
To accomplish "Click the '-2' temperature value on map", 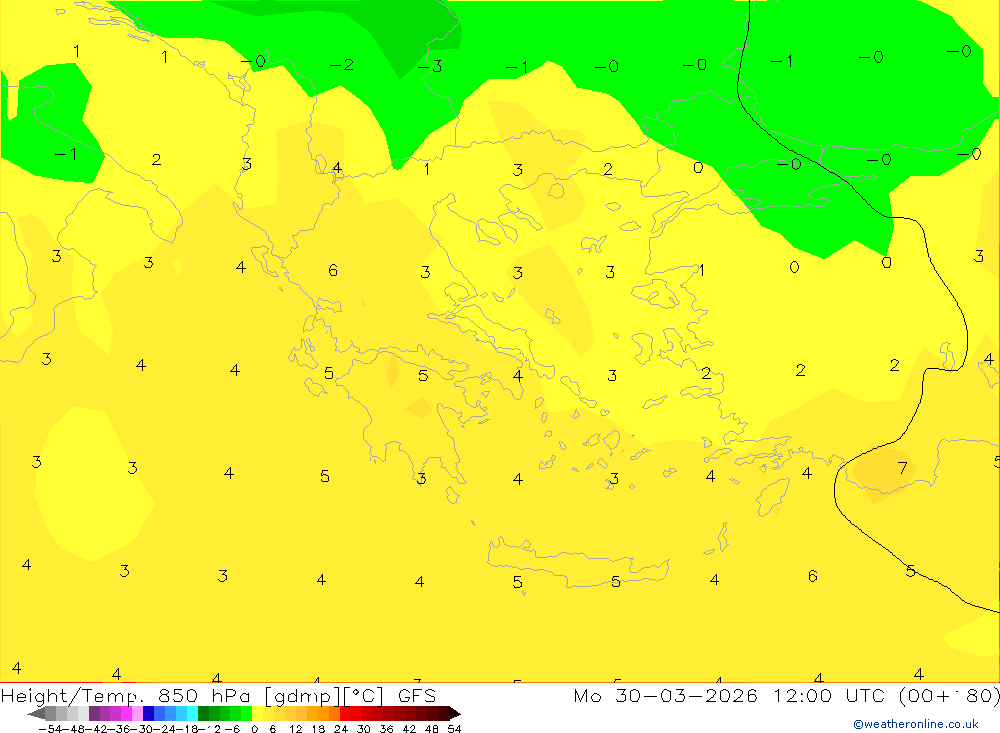I will [342, 65].
